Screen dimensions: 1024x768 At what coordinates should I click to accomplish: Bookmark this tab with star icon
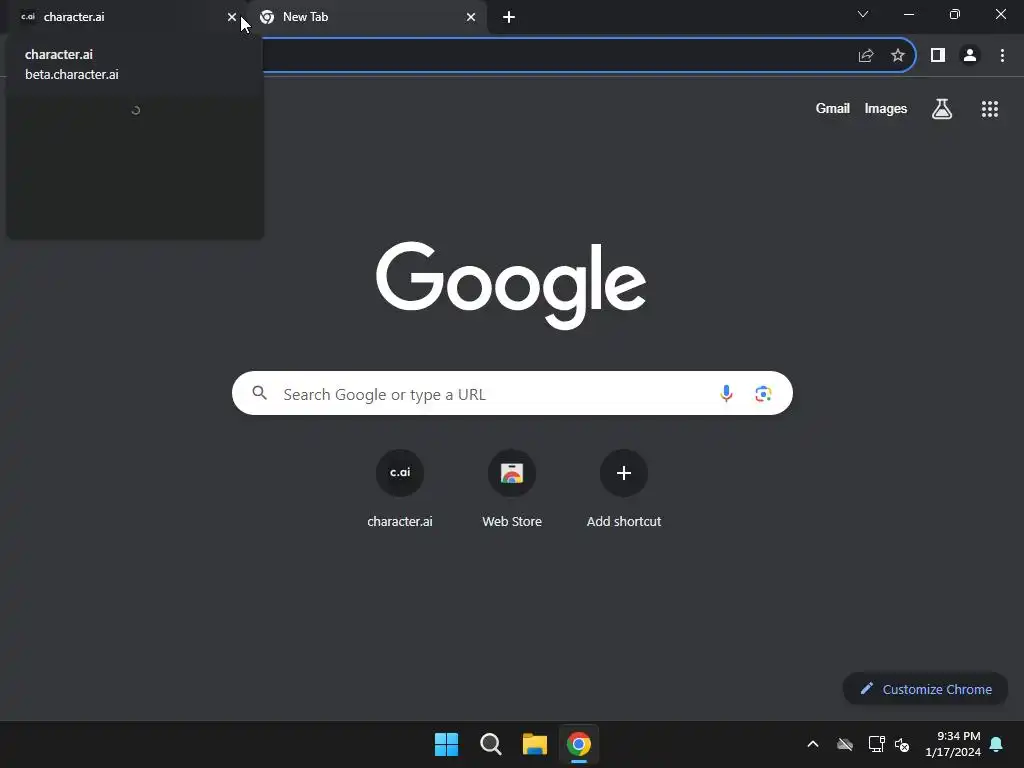tap(898, 56)
